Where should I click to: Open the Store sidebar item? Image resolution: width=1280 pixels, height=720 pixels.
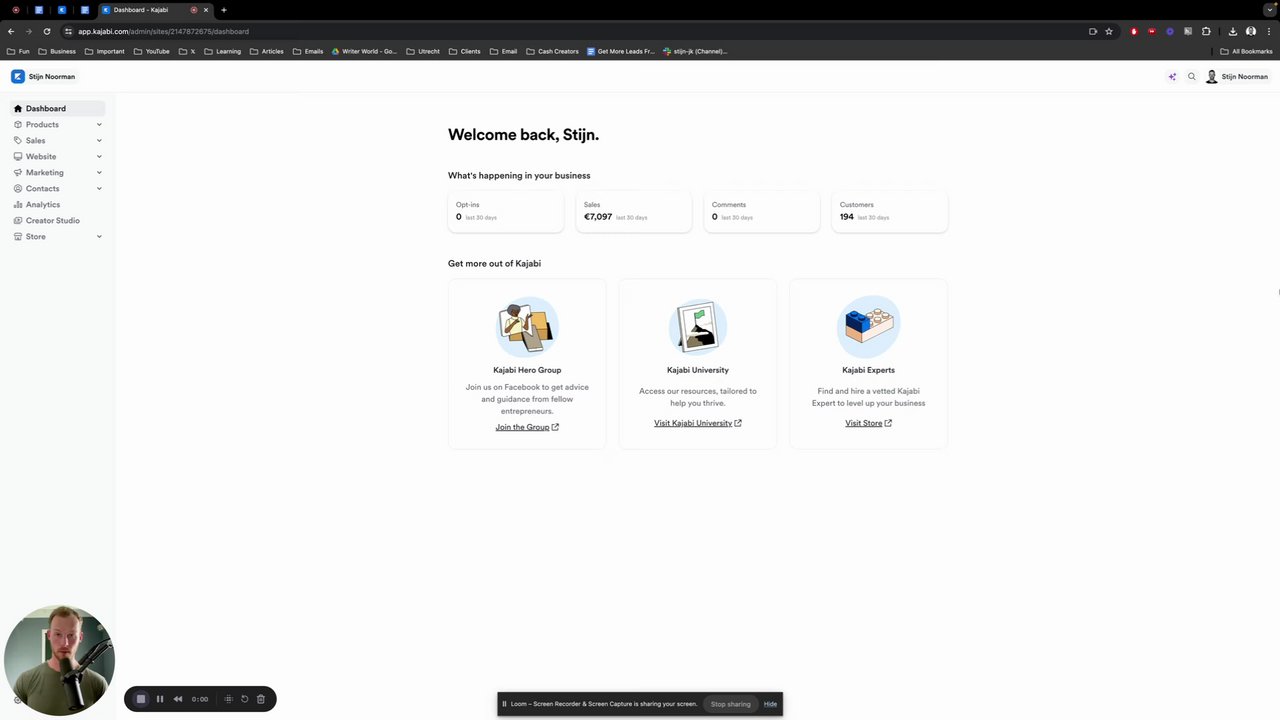coord(35,236)
